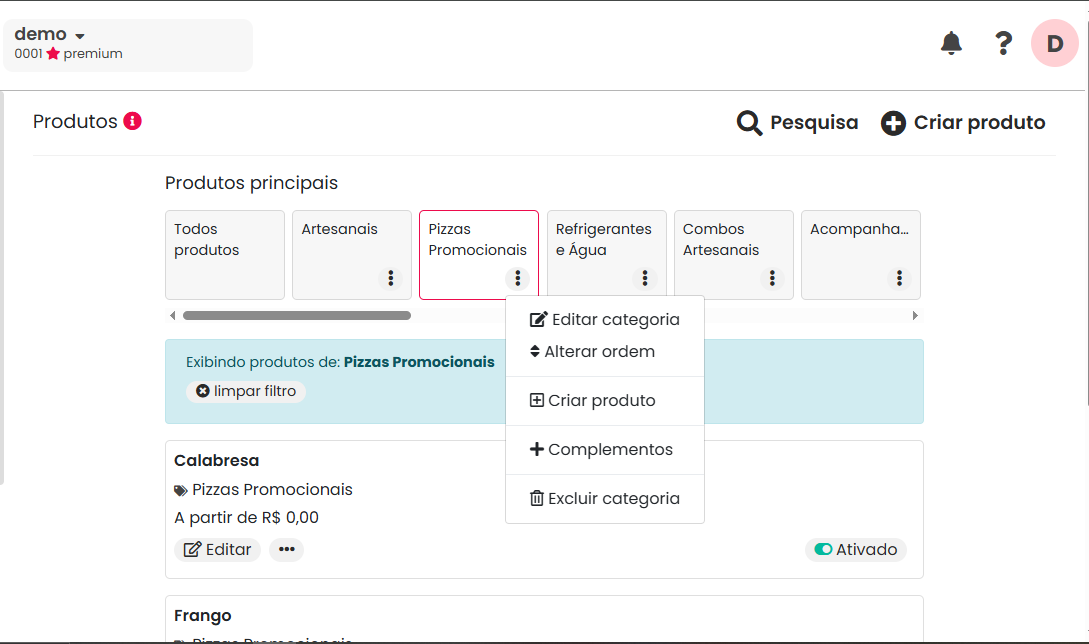
Task: Clear filter with limpar filtro
Action: 246,391
